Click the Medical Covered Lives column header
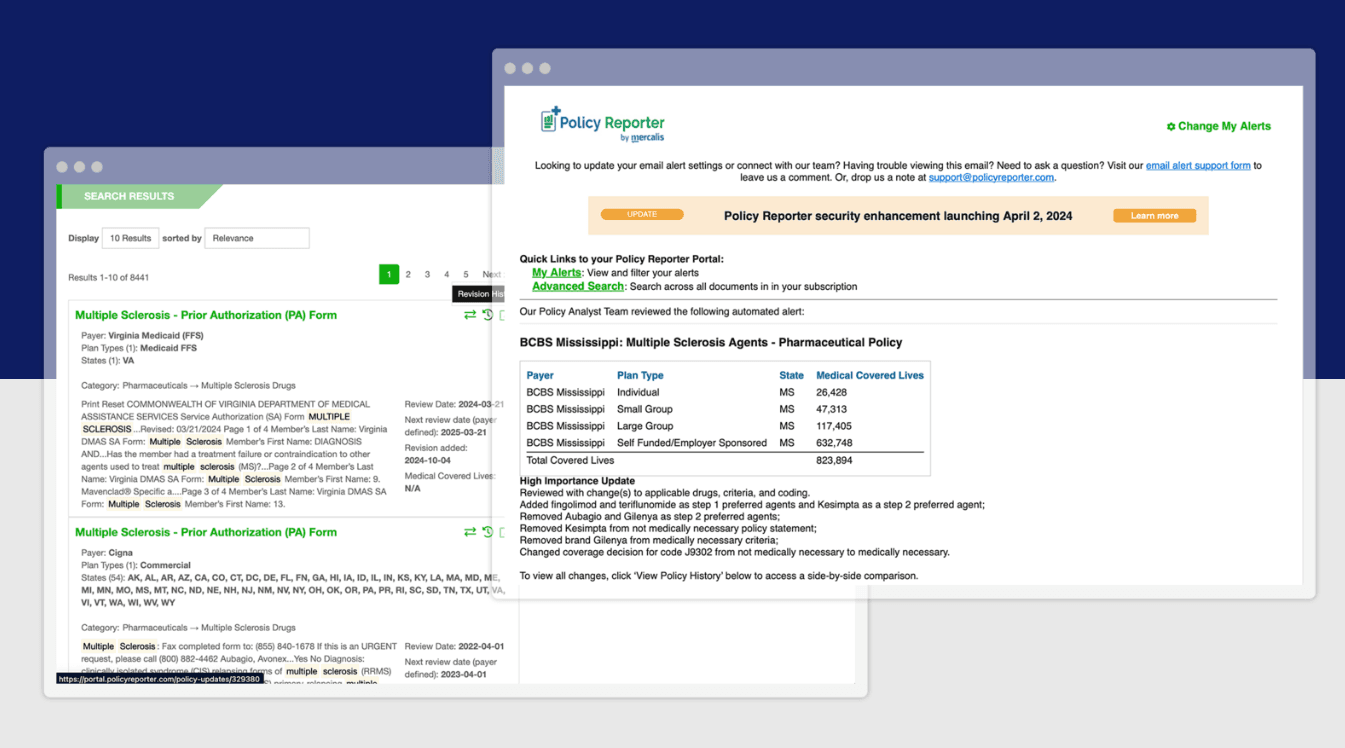 tap(870, 375)
